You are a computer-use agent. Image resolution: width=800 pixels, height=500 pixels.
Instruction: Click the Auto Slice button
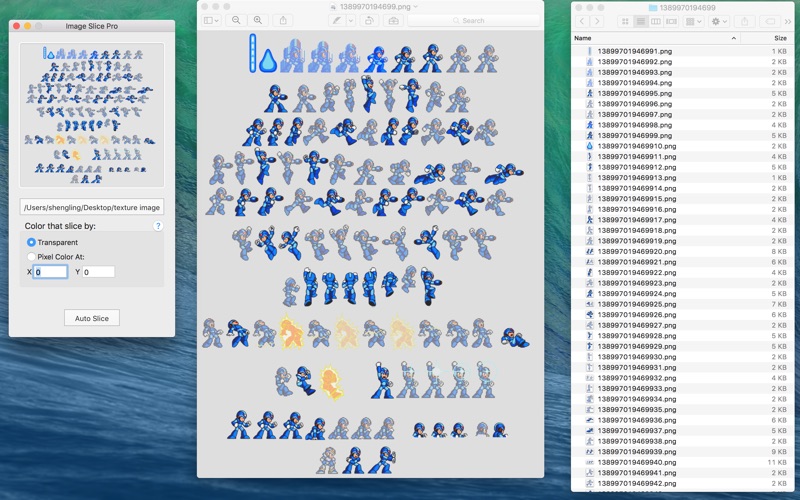[x=92, y=318]
